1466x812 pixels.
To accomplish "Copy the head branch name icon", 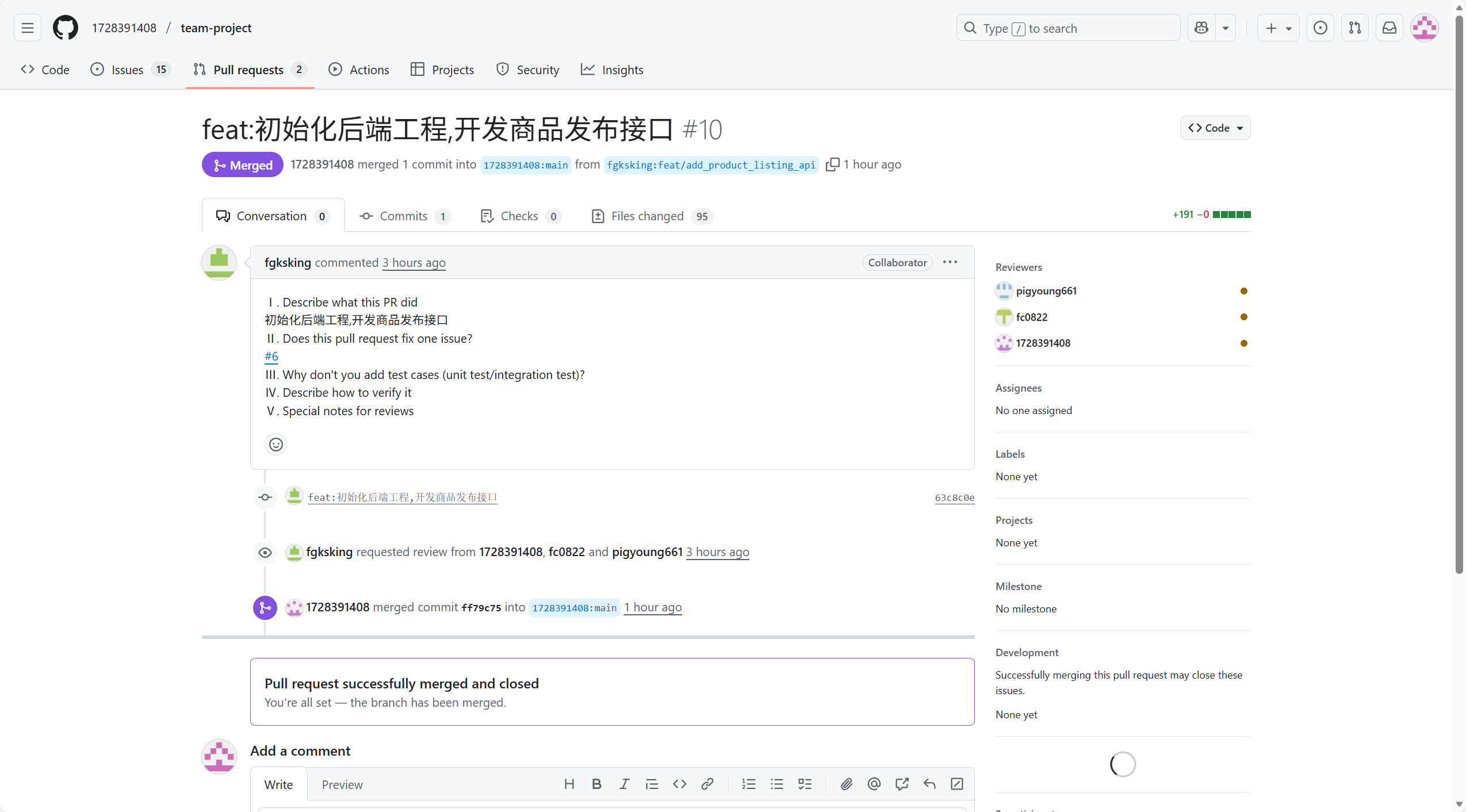I will click(x=832, y=164).
